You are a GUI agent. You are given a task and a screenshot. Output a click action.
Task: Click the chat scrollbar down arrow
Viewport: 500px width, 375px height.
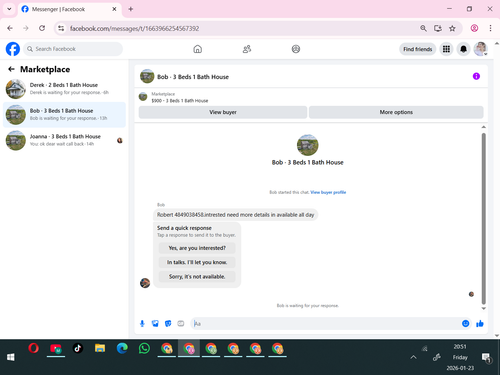pos(484,308)
